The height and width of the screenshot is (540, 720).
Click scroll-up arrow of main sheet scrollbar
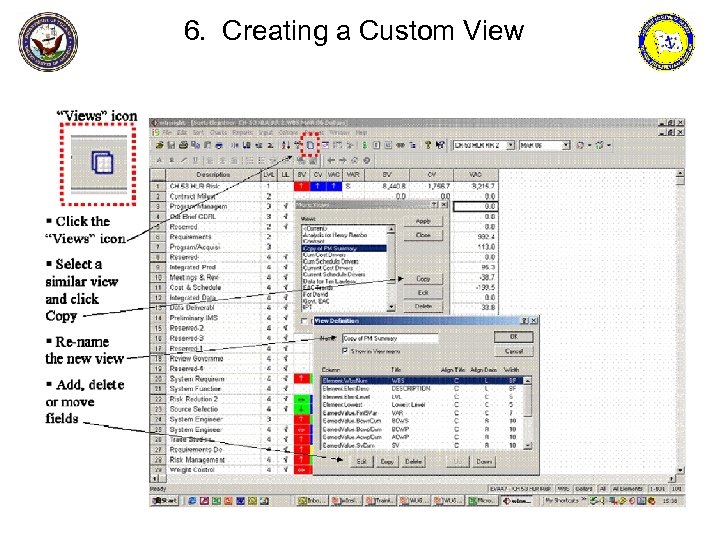pyautogui.click(x=680, y=174)
